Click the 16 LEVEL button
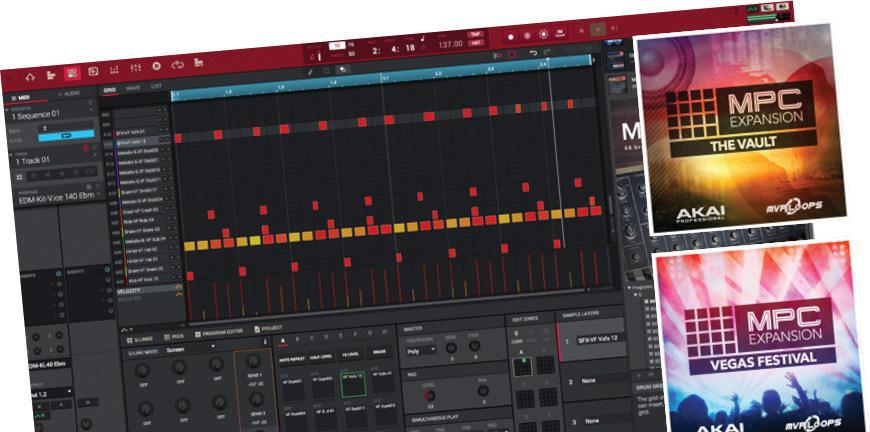Viewport: 870px width, 432px height. [352, 354]
